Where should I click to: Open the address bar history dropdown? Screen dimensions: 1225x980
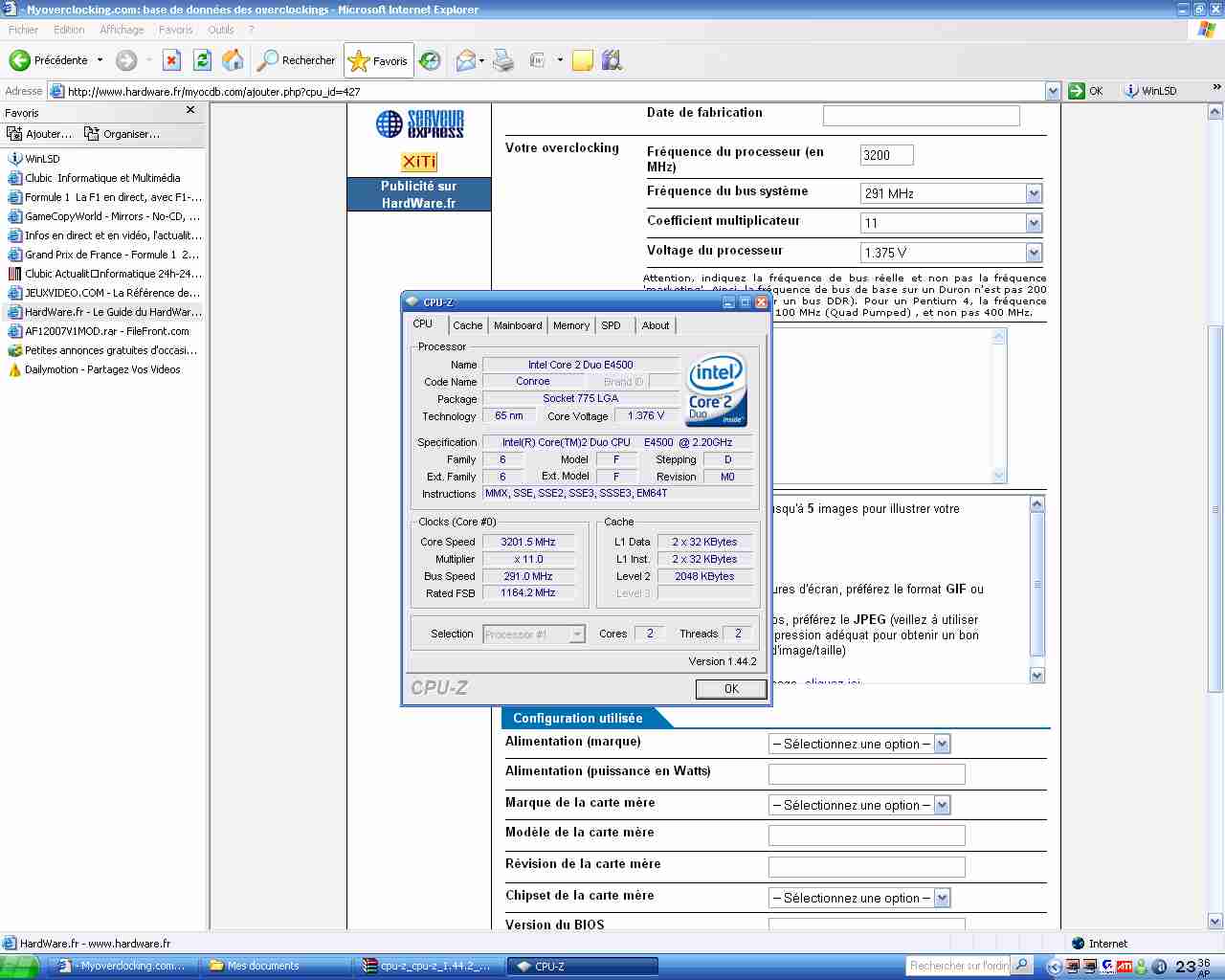pyautogui.click(x=1053, y=91)
